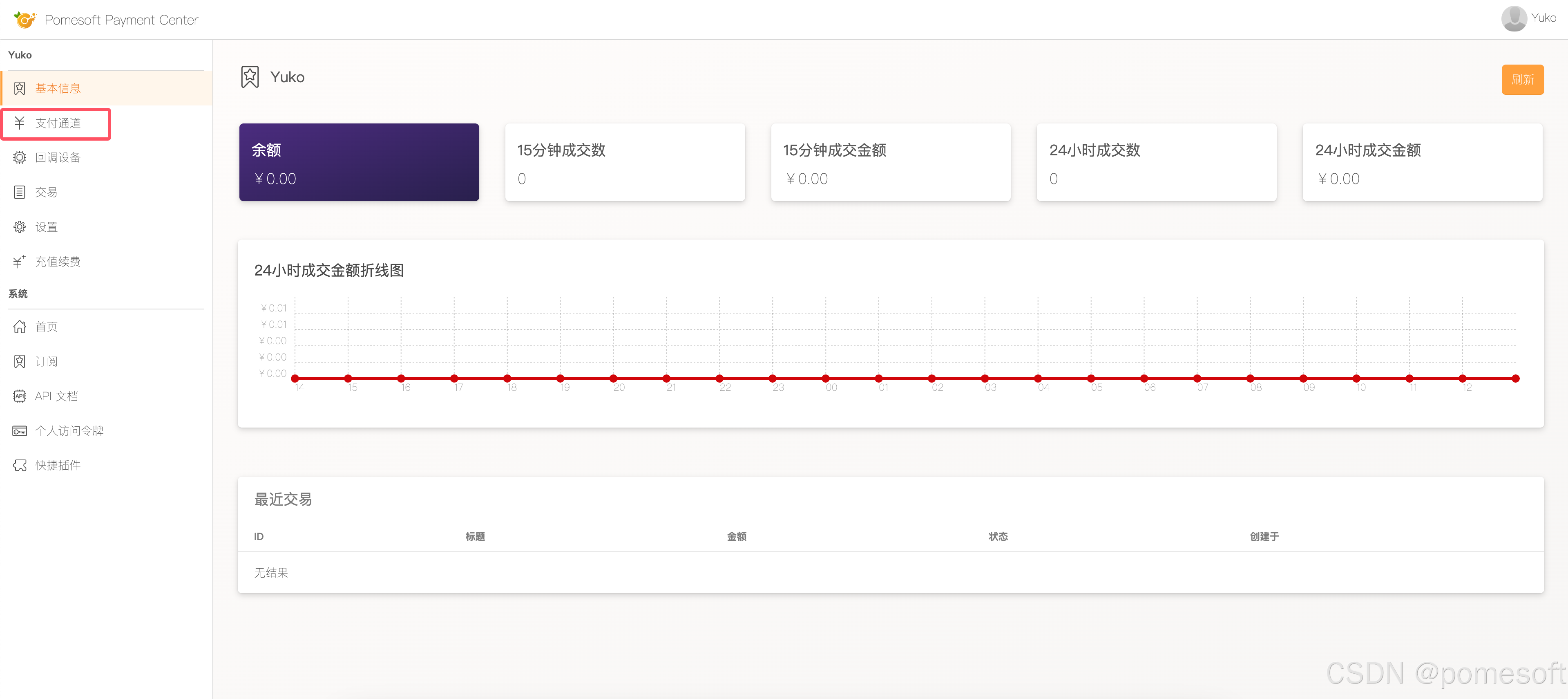This screenshot has width=1568, height=699.
Task: Click the chip icon beside 回调设备
Action: [x=20, y=158]
